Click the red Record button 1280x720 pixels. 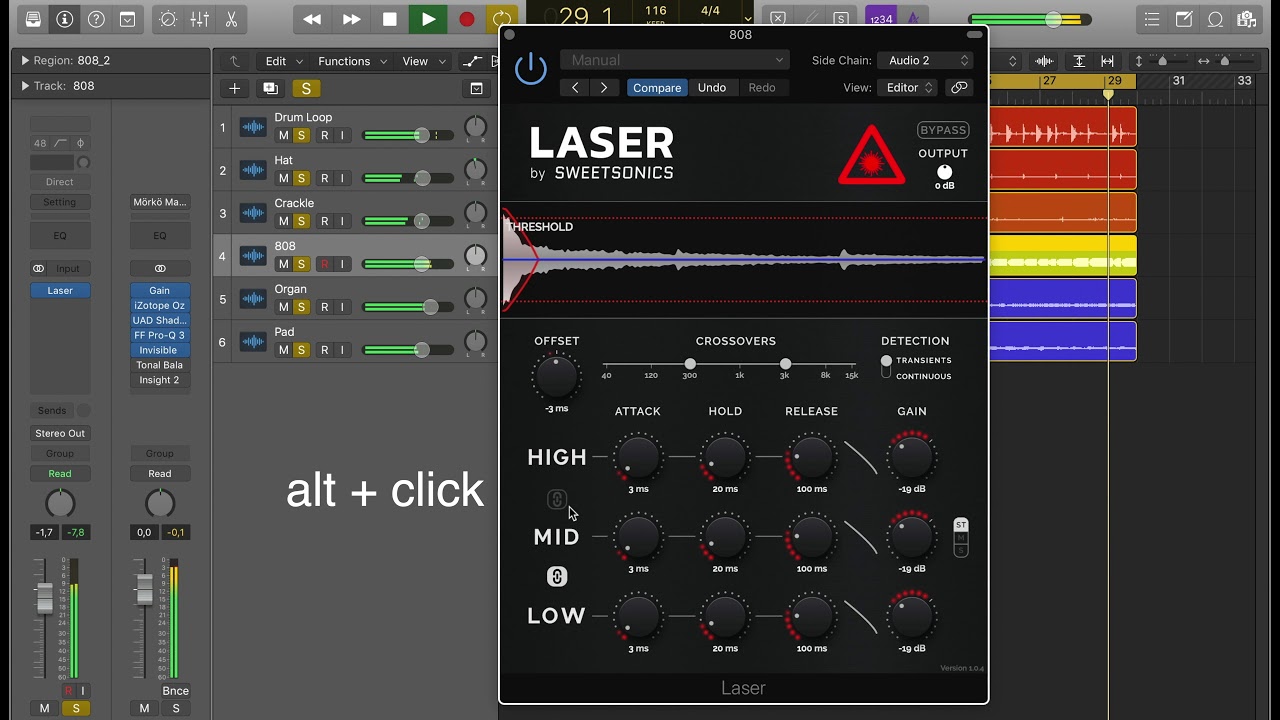[466, 19]
